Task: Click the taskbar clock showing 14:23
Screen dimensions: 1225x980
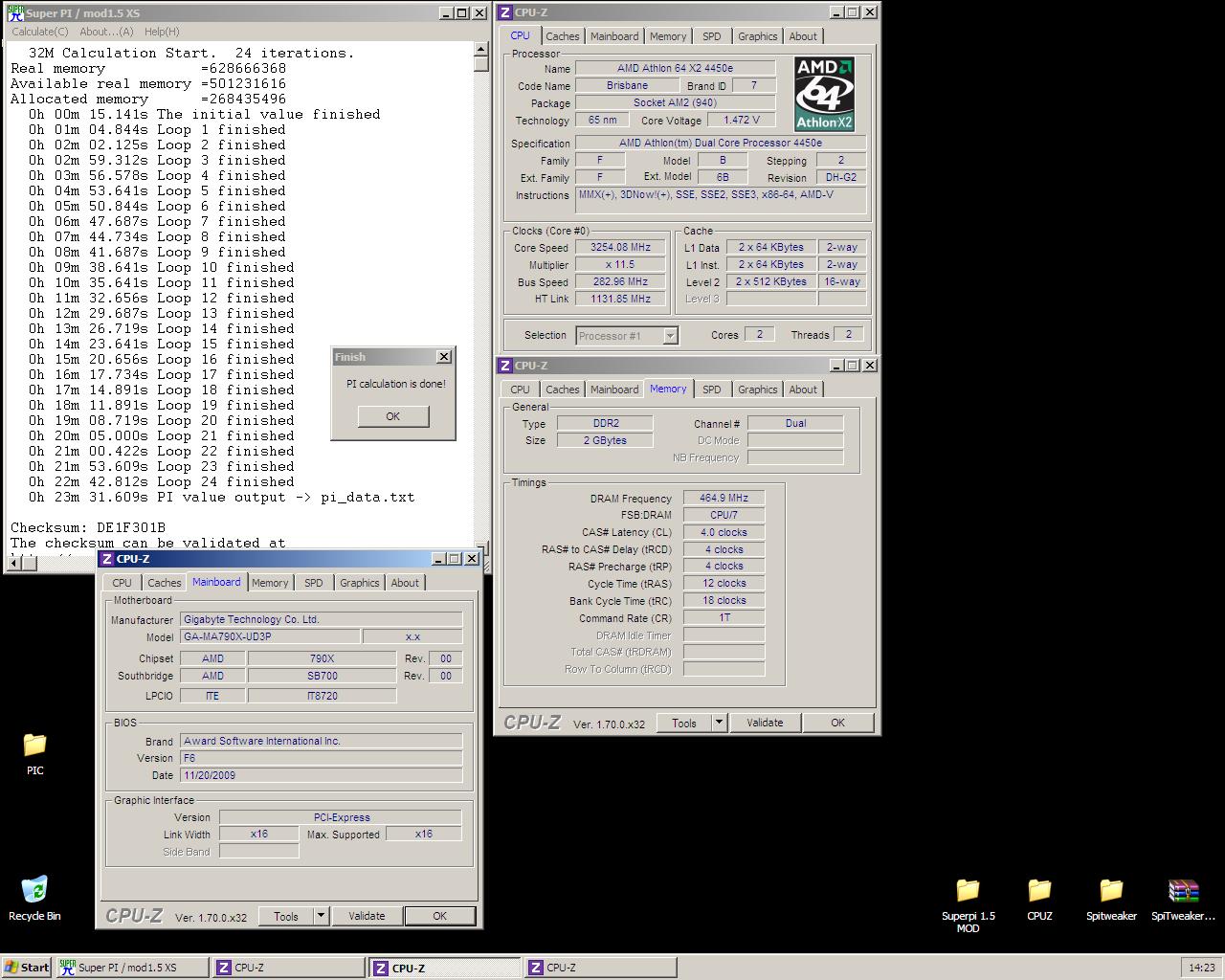Action: click(x=1201, y=968)
